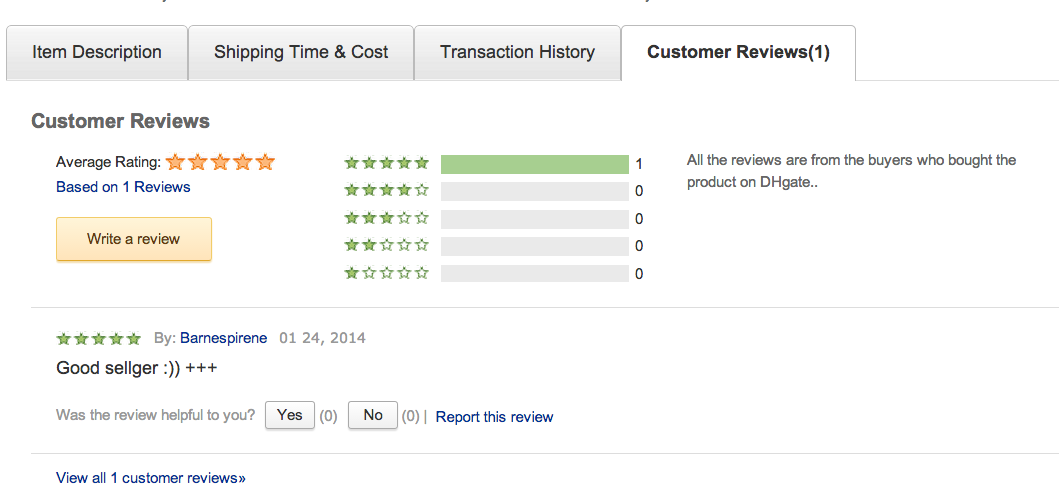Viewport: 1059px width, 499px height.
Task: Switch to Shipping Time & Cost tab
Action: (301, 53)
